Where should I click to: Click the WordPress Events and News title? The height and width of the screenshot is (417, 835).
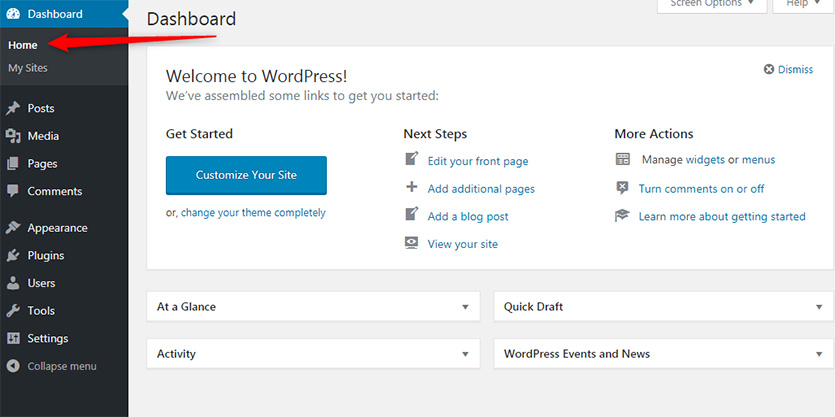(577, 354)
